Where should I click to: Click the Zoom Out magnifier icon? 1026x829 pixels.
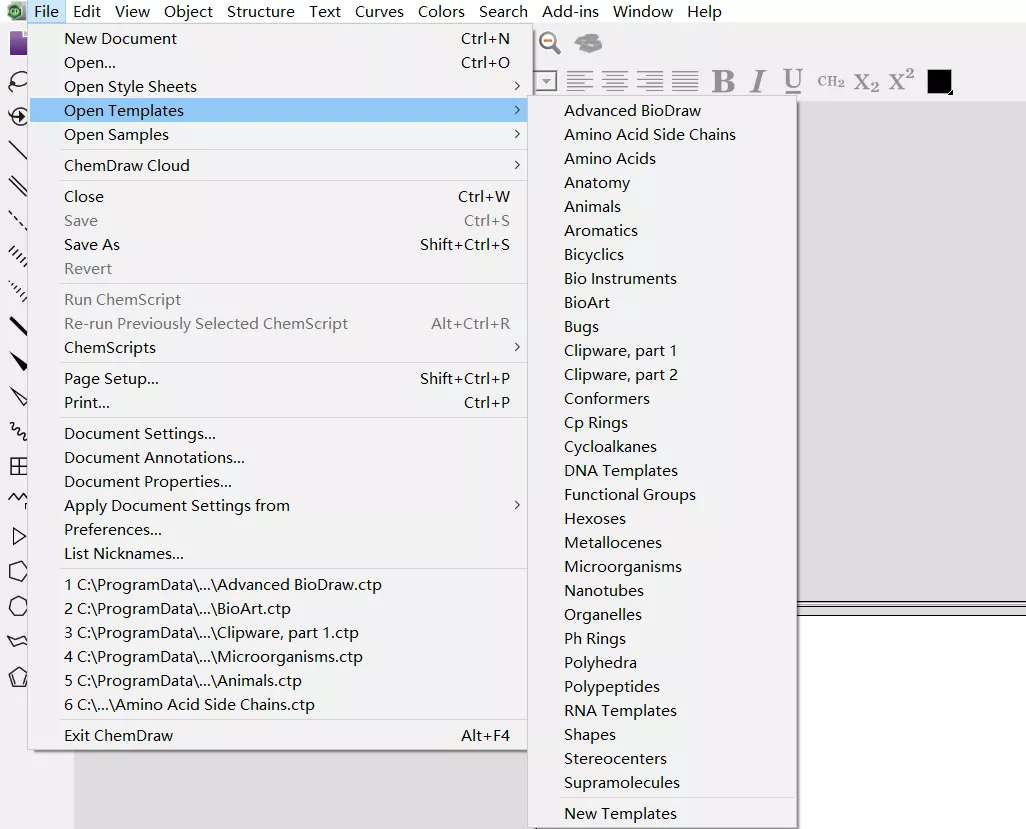point(550,43)
